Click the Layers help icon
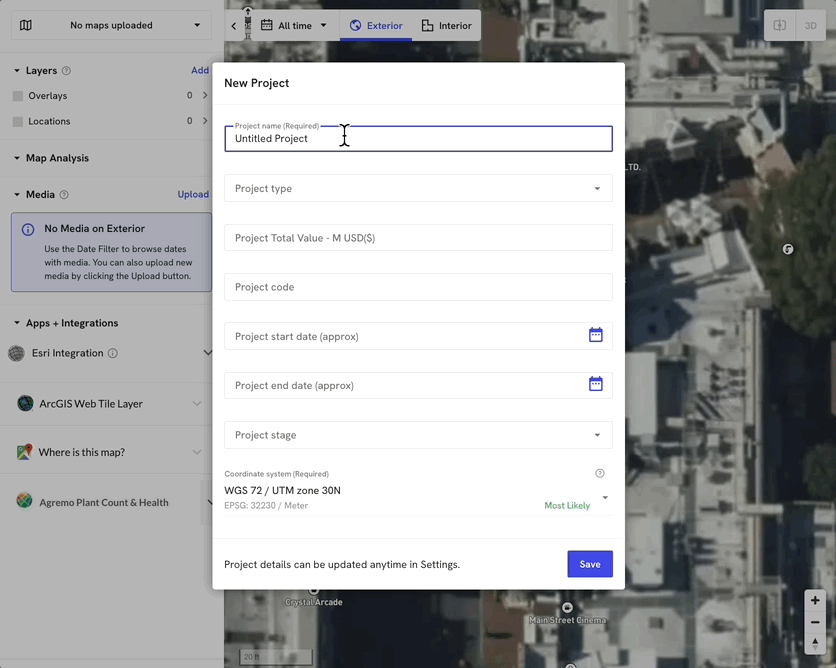Viewport: 836px width, 668px height. tap(63, 70)
